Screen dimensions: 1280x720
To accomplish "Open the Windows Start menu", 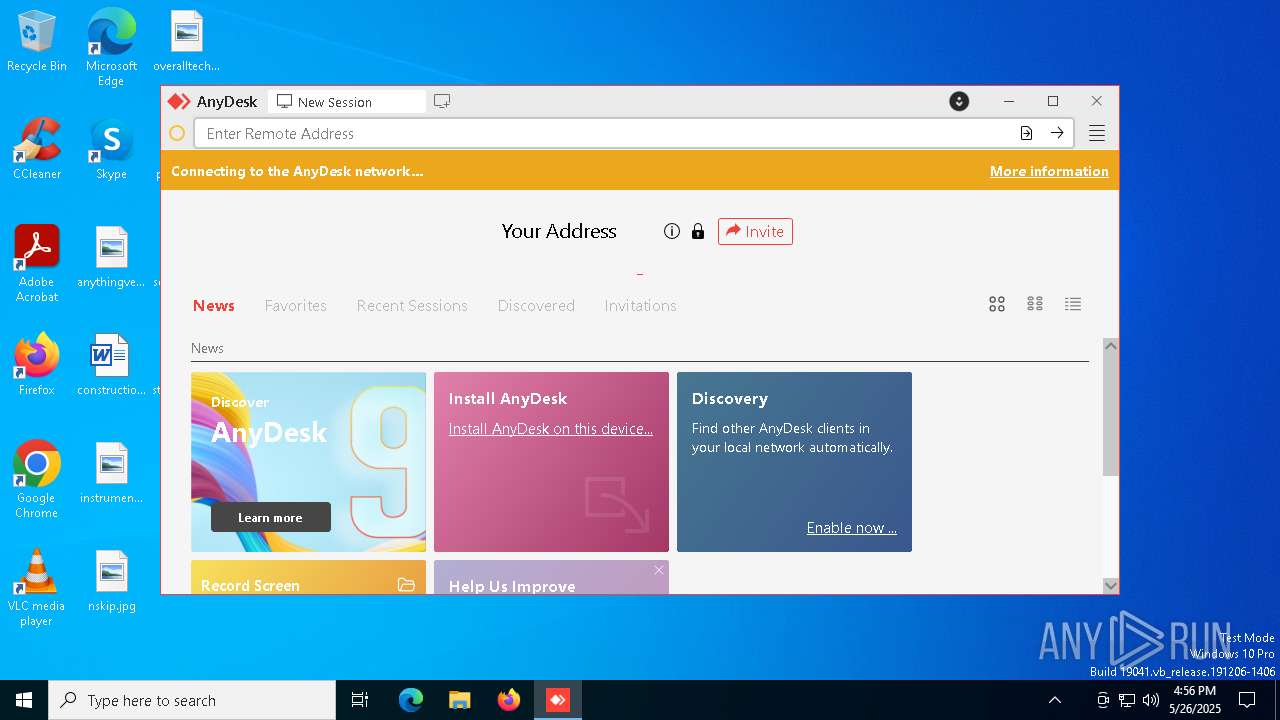I will click(x=24, y=700).
